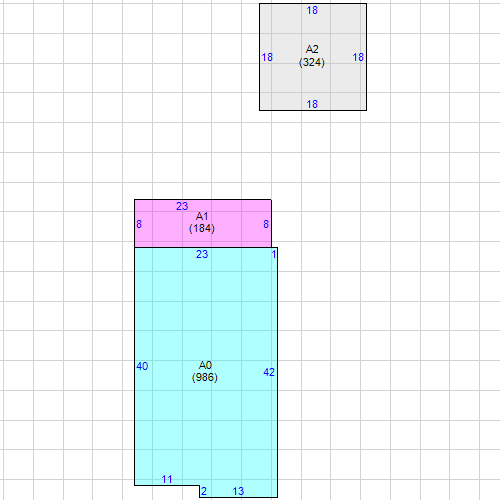The height and width of the screenshot is (500, 500).
Task: Click the A2 square's left dimension 18
Action: click(x=267, y=57)
